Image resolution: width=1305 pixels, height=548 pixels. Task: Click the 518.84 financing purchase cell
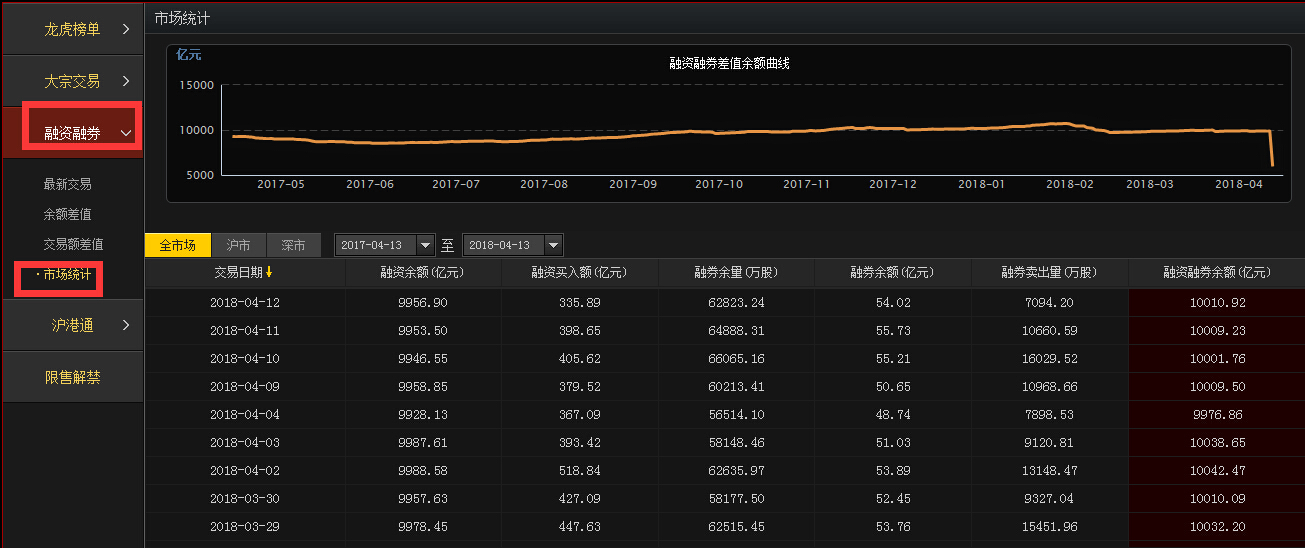coord(579,470)
